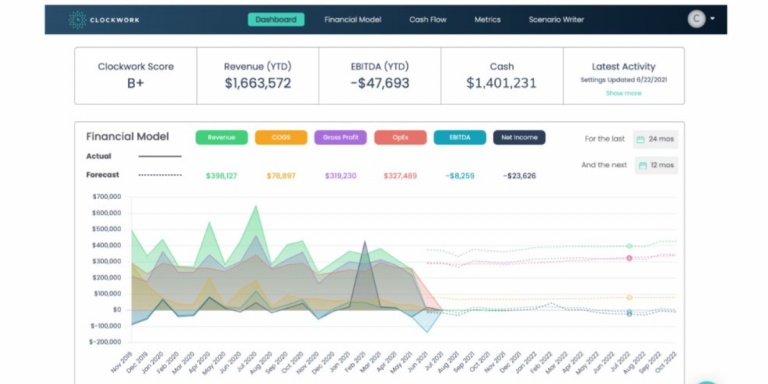Click the pink OpEx forecast data point marker
This screenshot has width=768, height=384.
pos(629,258)
